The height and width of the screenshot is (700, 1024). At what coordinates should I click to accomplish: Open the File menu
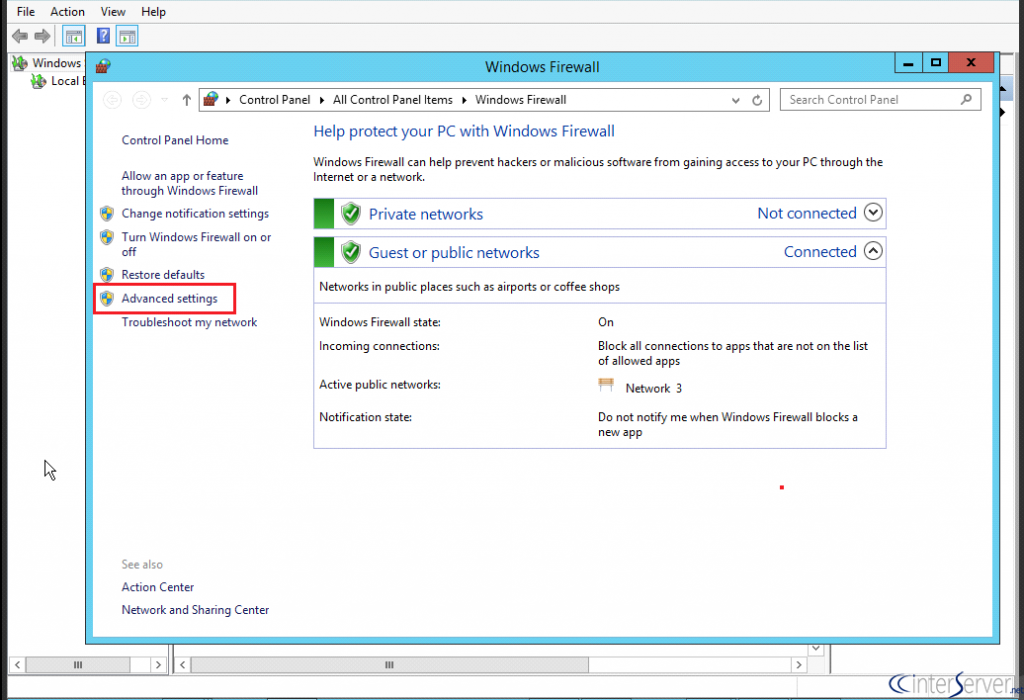click(x=26, y=12)
